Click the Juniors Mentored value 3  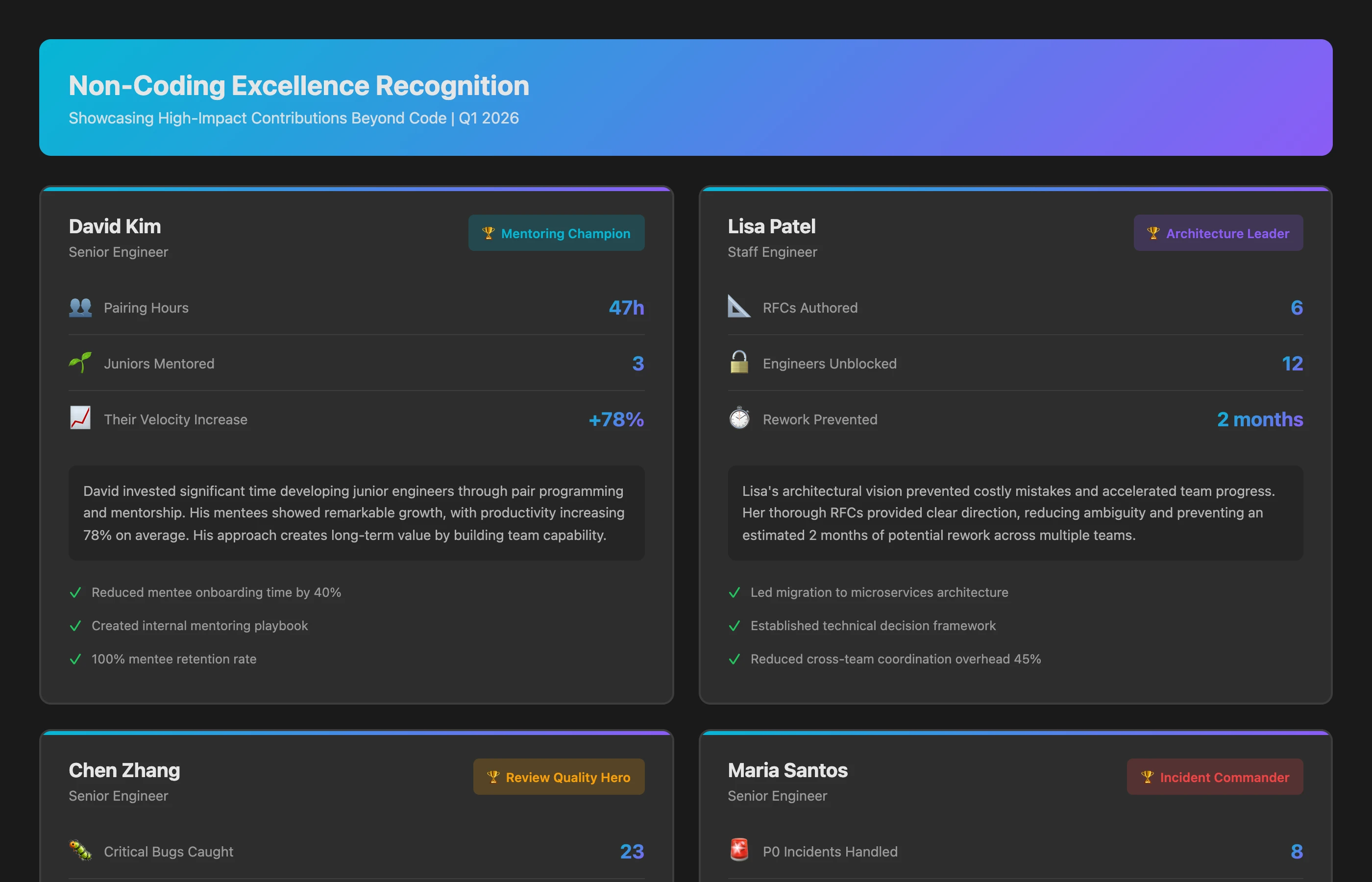click(x=638, y=363)
